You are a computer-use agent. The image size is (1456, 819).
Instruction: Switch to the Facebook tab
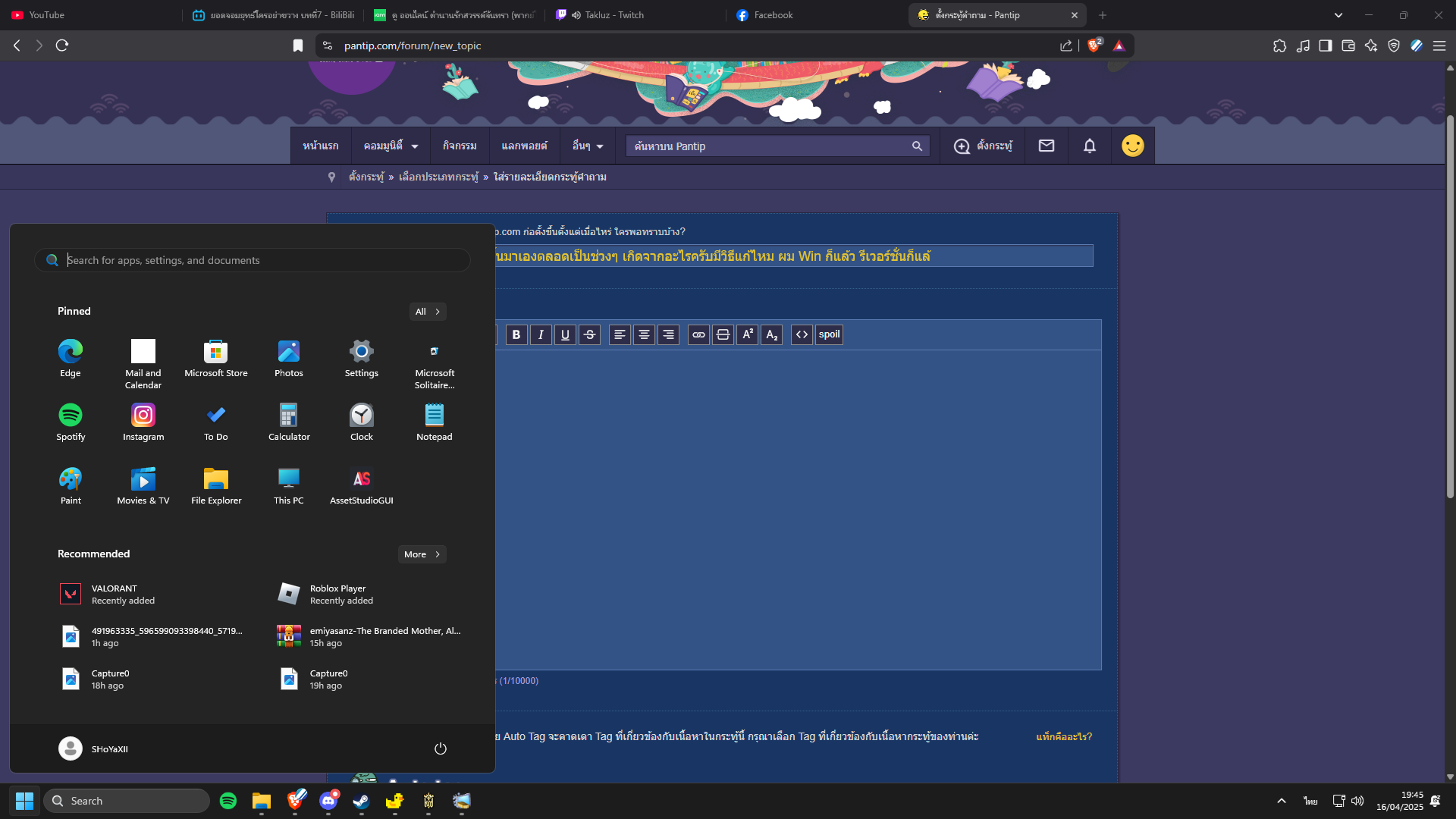(x=817, y=15)
